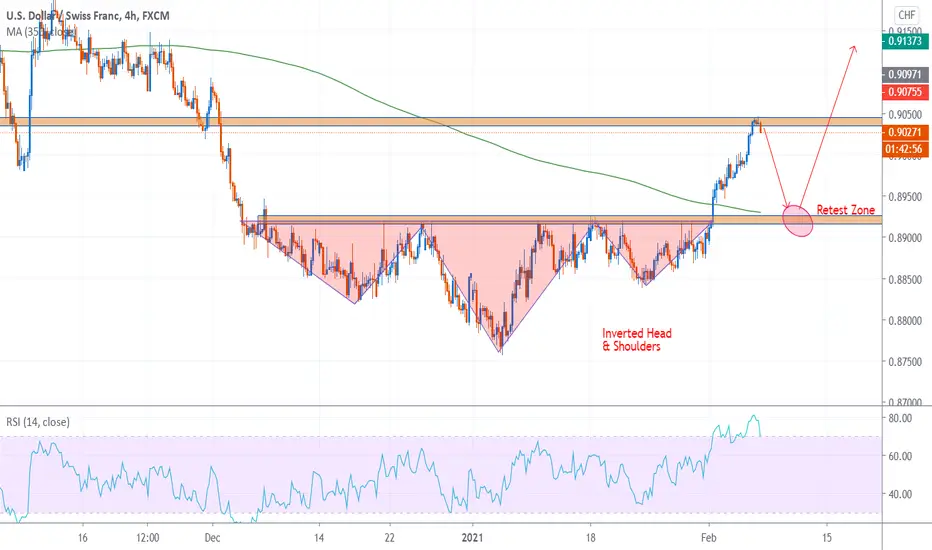The height and width of the screenshot is (550, 932).
Task: Click the 0.90971 gray price label
Action: 905,75
